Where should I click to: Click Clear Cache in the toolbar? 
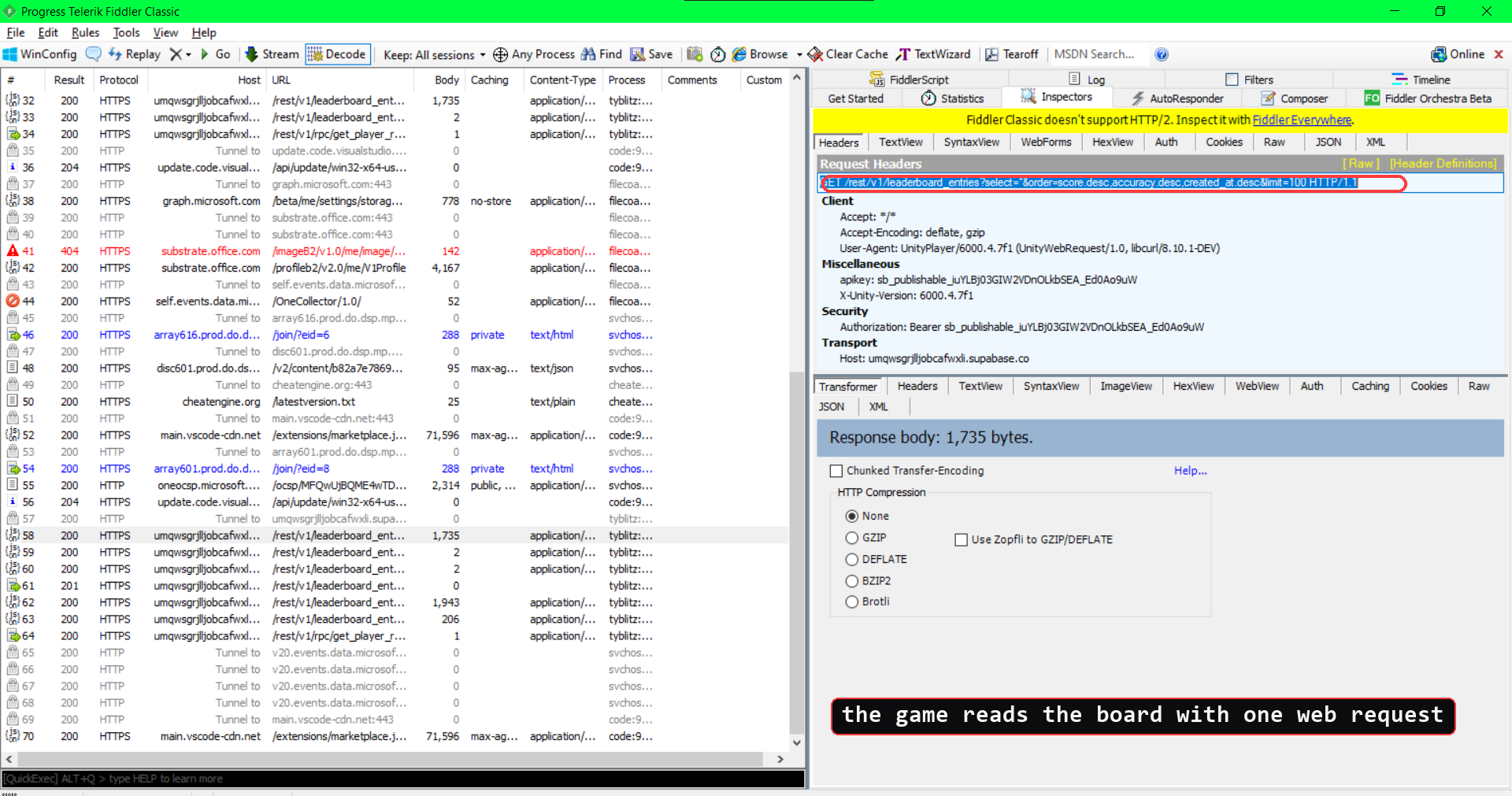point(848,54)
